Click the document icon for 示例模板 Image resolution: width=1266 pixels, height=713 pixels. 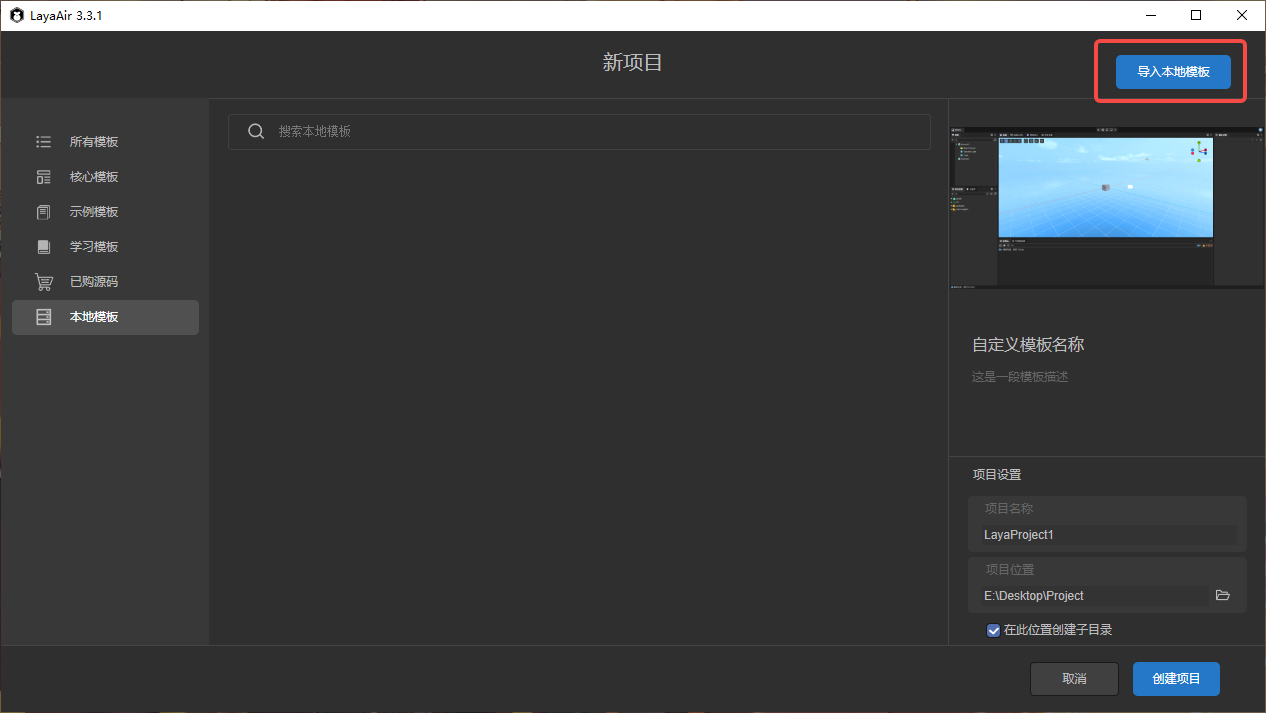tap(43, 212)
